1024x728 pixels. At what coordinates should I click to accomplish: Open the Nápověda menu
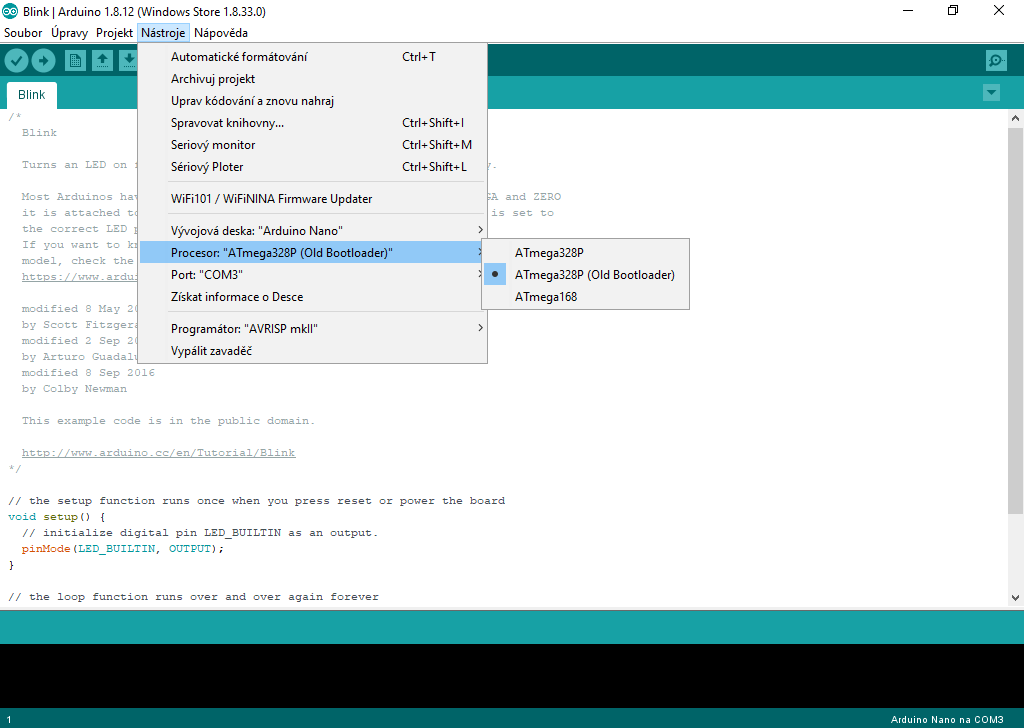coord(221,33)
